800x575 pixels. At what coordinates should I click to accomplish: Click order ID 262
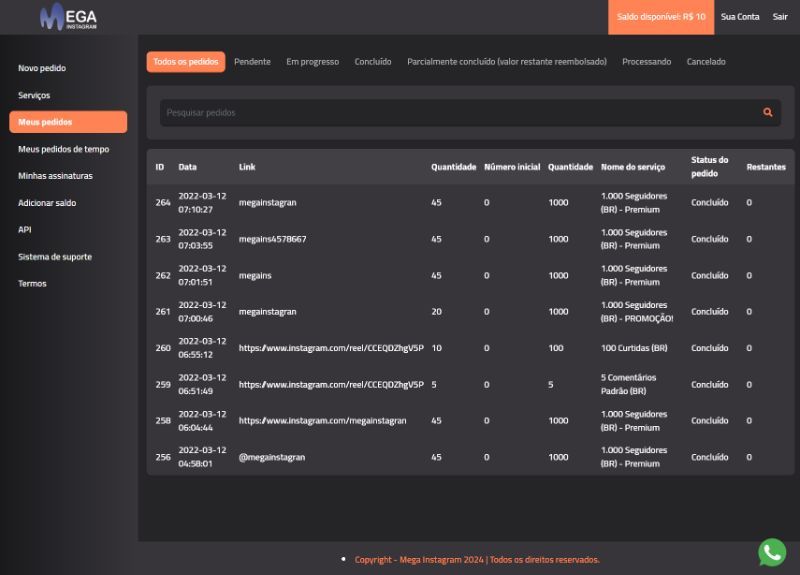(163, 276)
